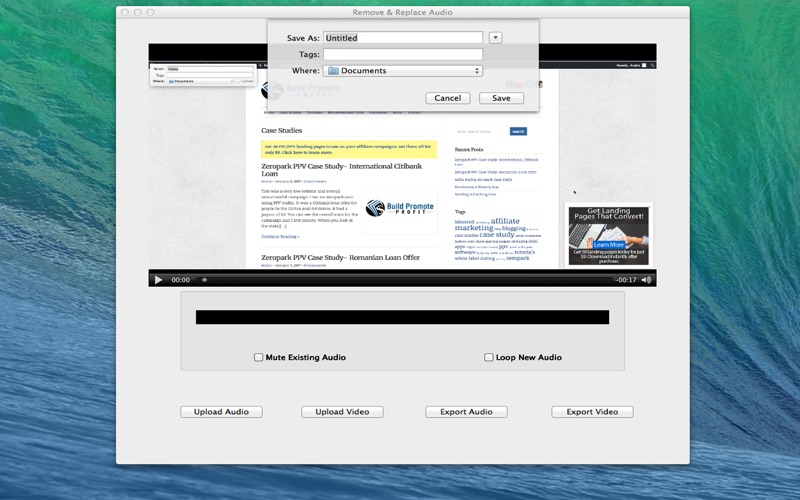Viewport: 800px width, 500px height.
Task: Click the black audio waveform bar
Action: coord(402,317)
